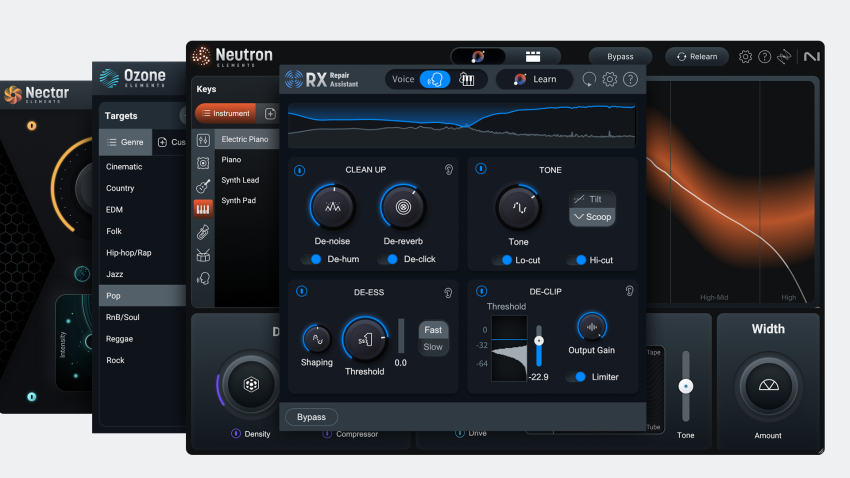This screenshot has width=850, height=478.
Task: Select Tilt tone shape option
Action: click(x=592, y=199)
